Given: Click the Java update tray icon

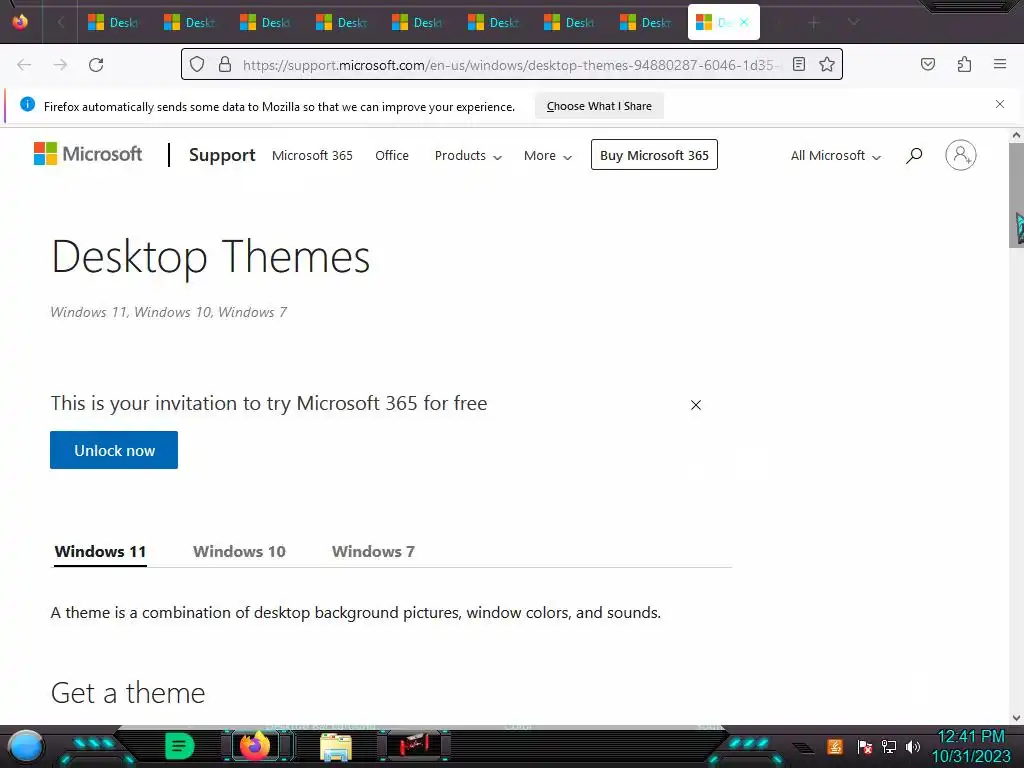Looking at the screenshot, I should pyautogui.click(x=835, y=746).
